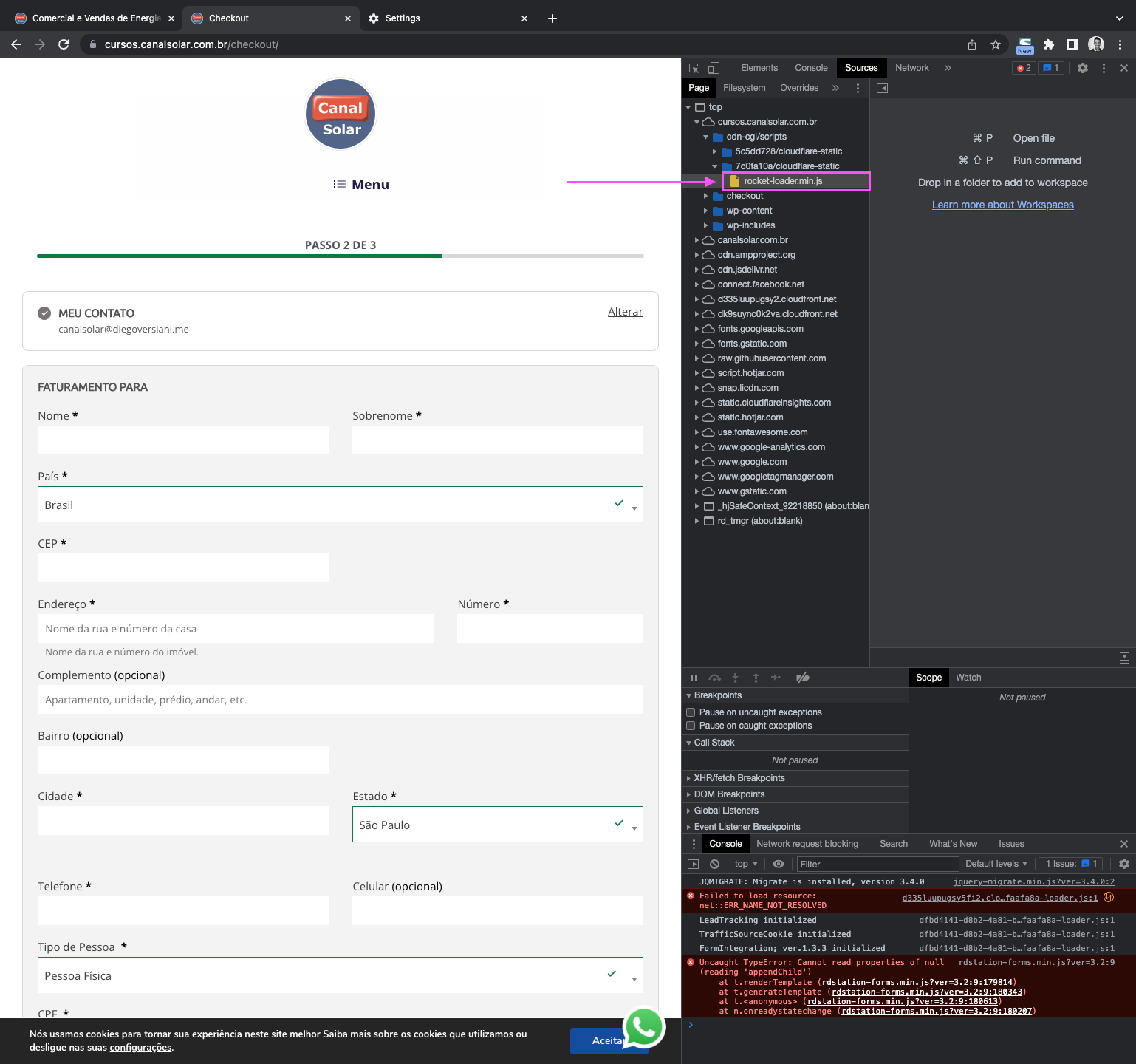The image size is (1136, 1064).
Task: Bookmark this page with the star icon
Action: pyautogui.click(x=996, y=44)
